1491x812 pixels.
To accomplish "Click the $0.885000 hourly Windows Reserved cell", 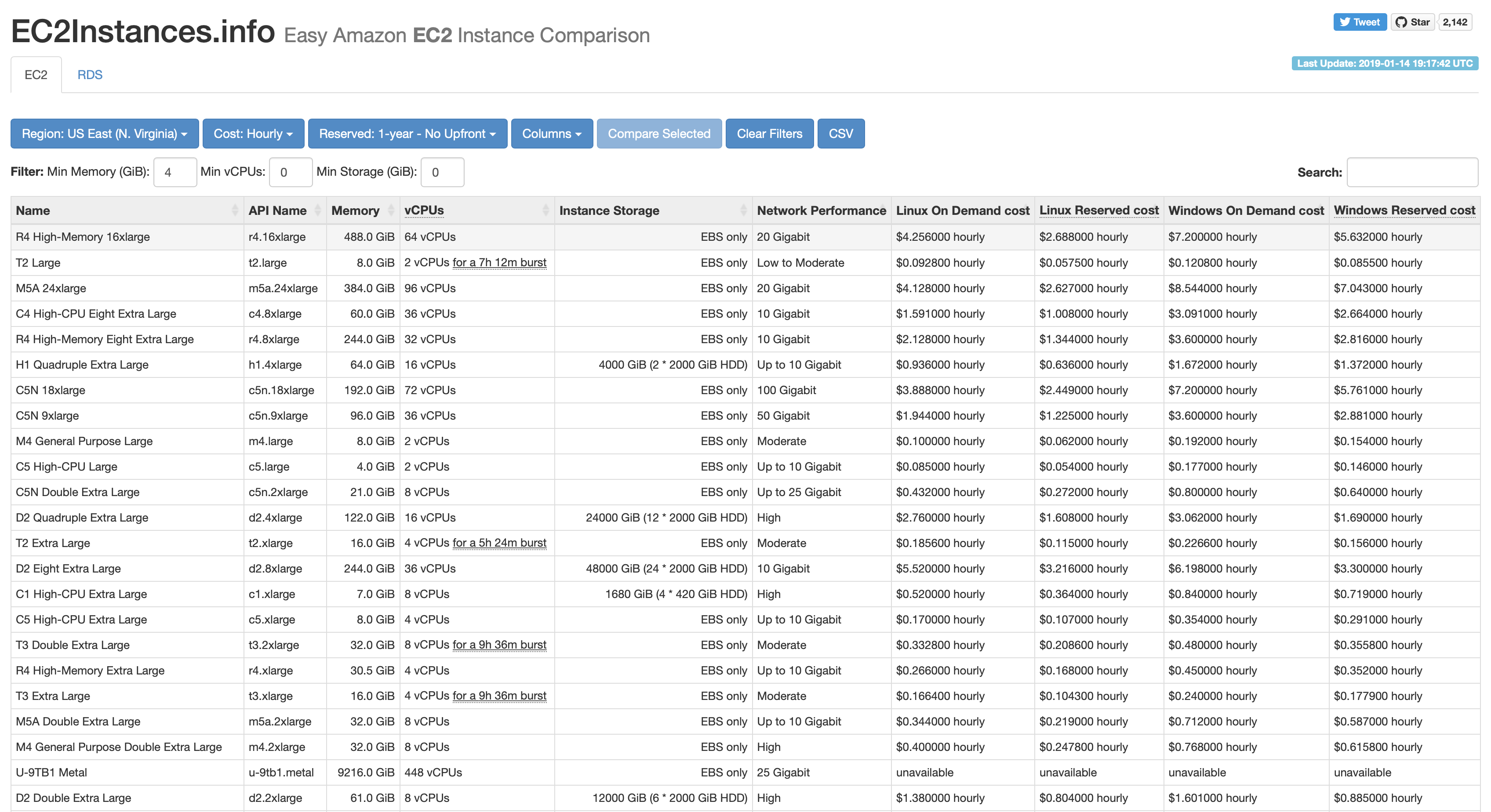I will coord(1404,797).
